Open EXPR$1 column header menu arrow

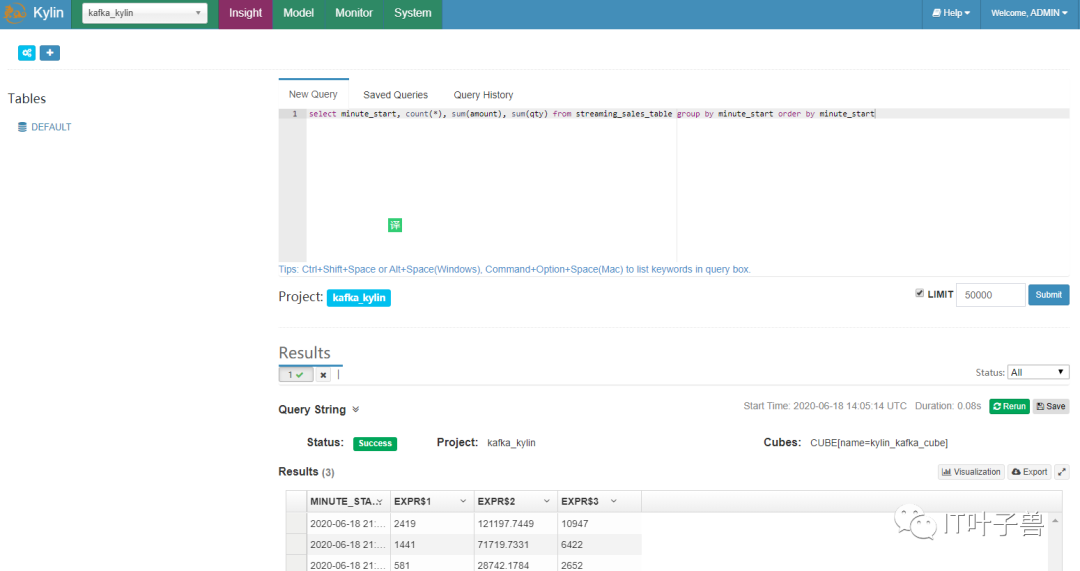coord(463,501)
